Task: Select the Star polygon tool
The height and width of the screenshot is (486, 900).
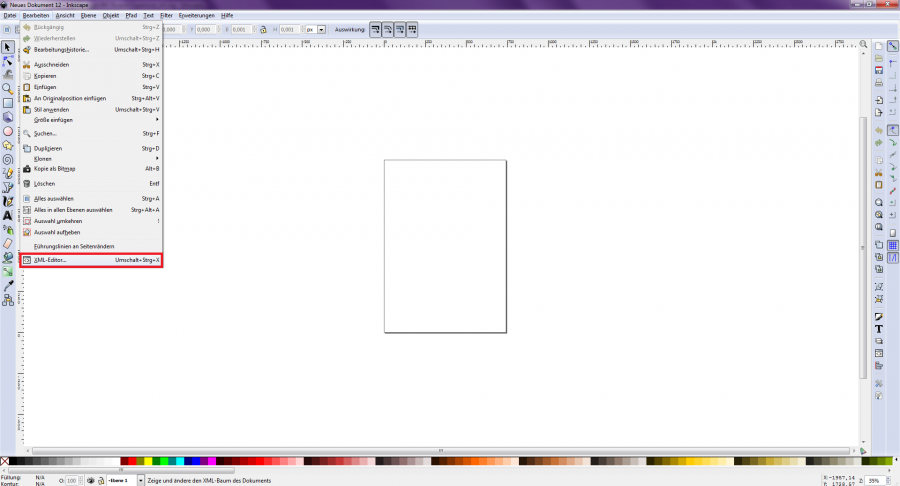Action: (x=7, y=144)
